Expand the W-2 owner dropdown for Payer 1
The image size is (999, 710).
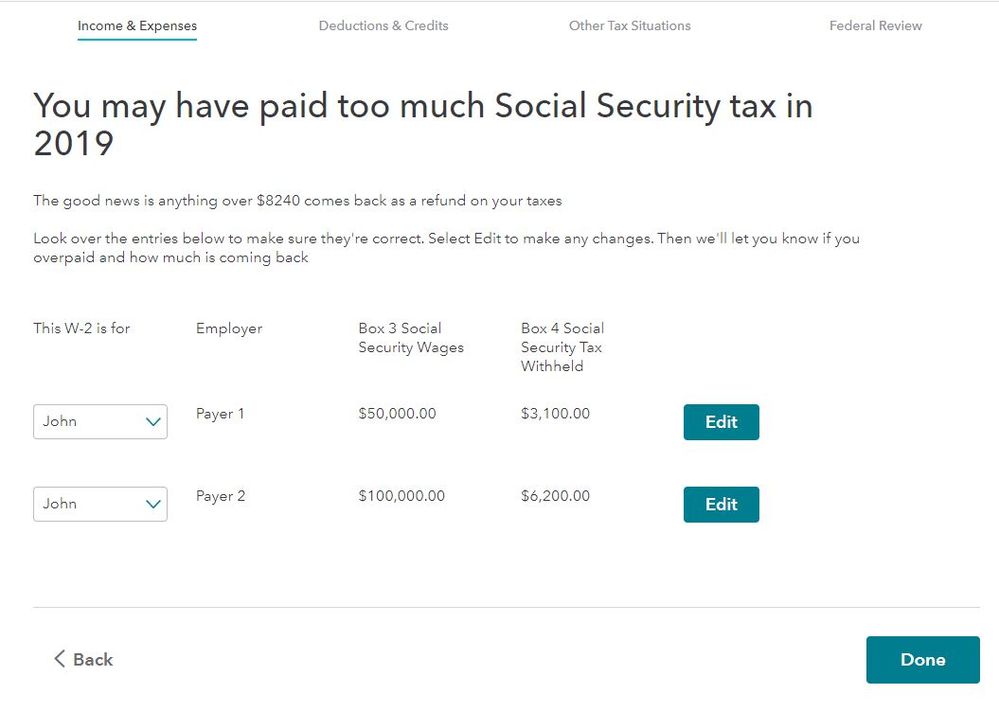click(100, 422)
